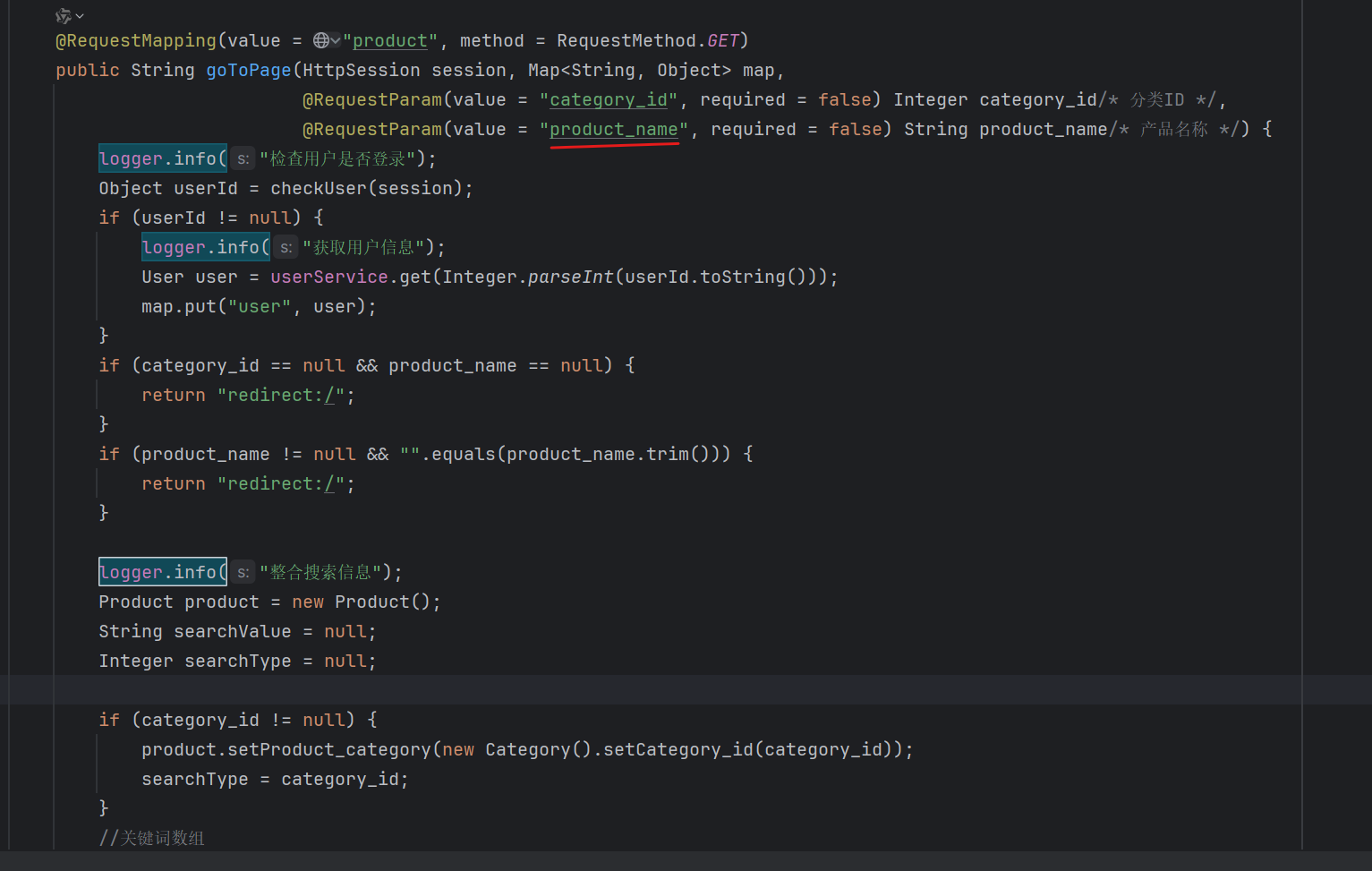Click the userService field reference
This screenshot has height=871, width=1372.
point(328,277)
